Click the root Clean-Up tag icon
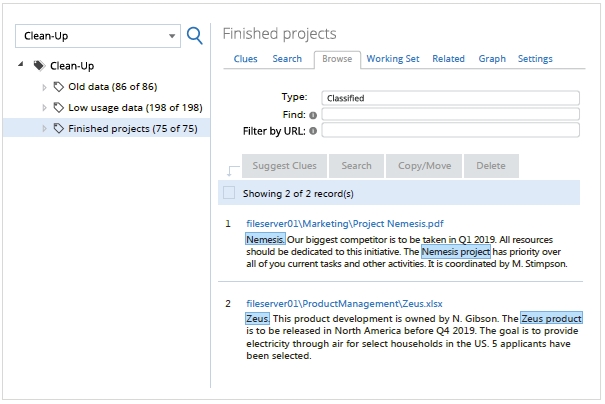 (39, 66)
